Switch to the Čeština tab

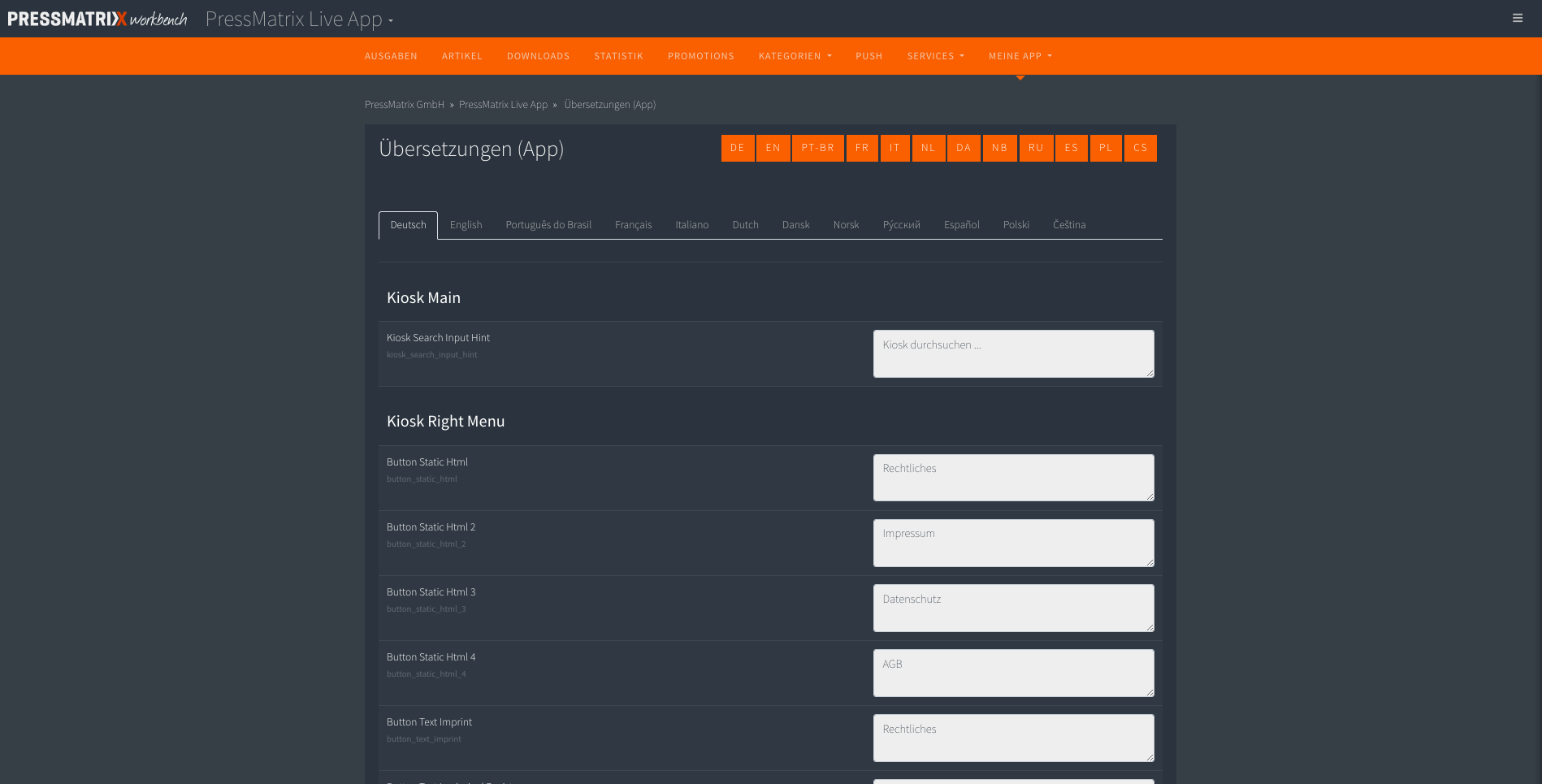pos(1069,225)
